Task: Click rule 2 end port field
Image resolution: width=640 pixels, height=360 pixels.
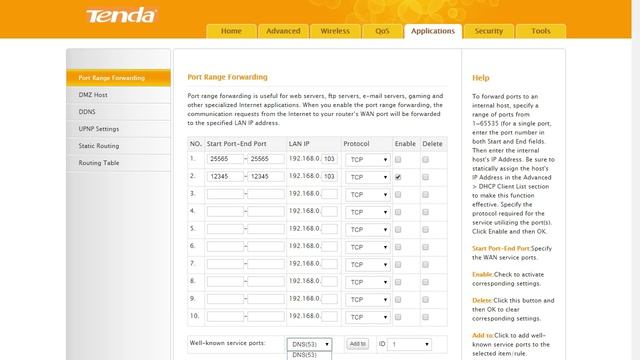Action: pyautogui.click(x=266, y=177)
